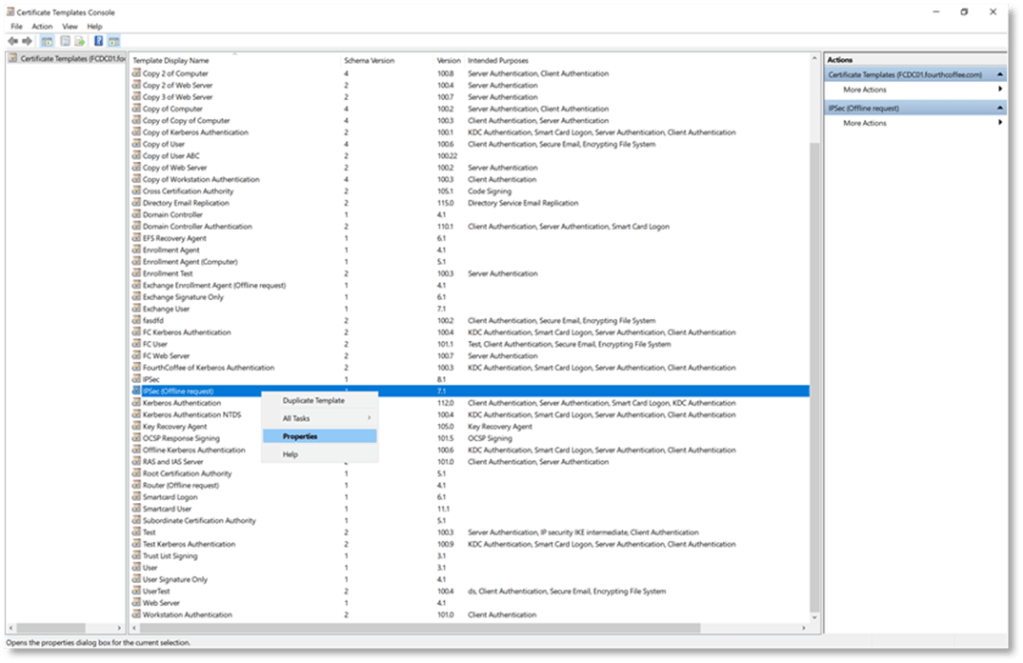Screen dimensions: 1023x663
Task: Click the Forward arrow in the toolbar
Action: coord(27,41)
